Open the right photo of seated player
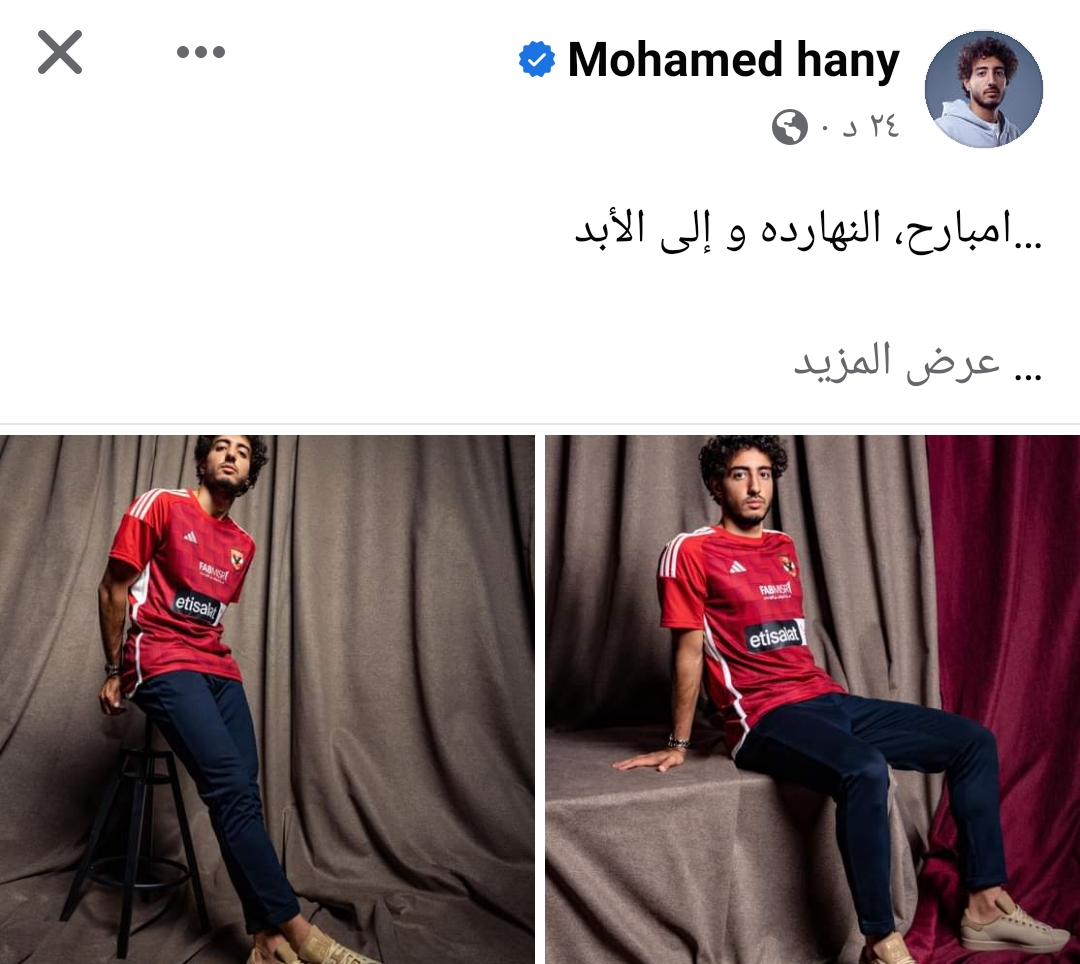1080x964 pixels. coord(813,699)
